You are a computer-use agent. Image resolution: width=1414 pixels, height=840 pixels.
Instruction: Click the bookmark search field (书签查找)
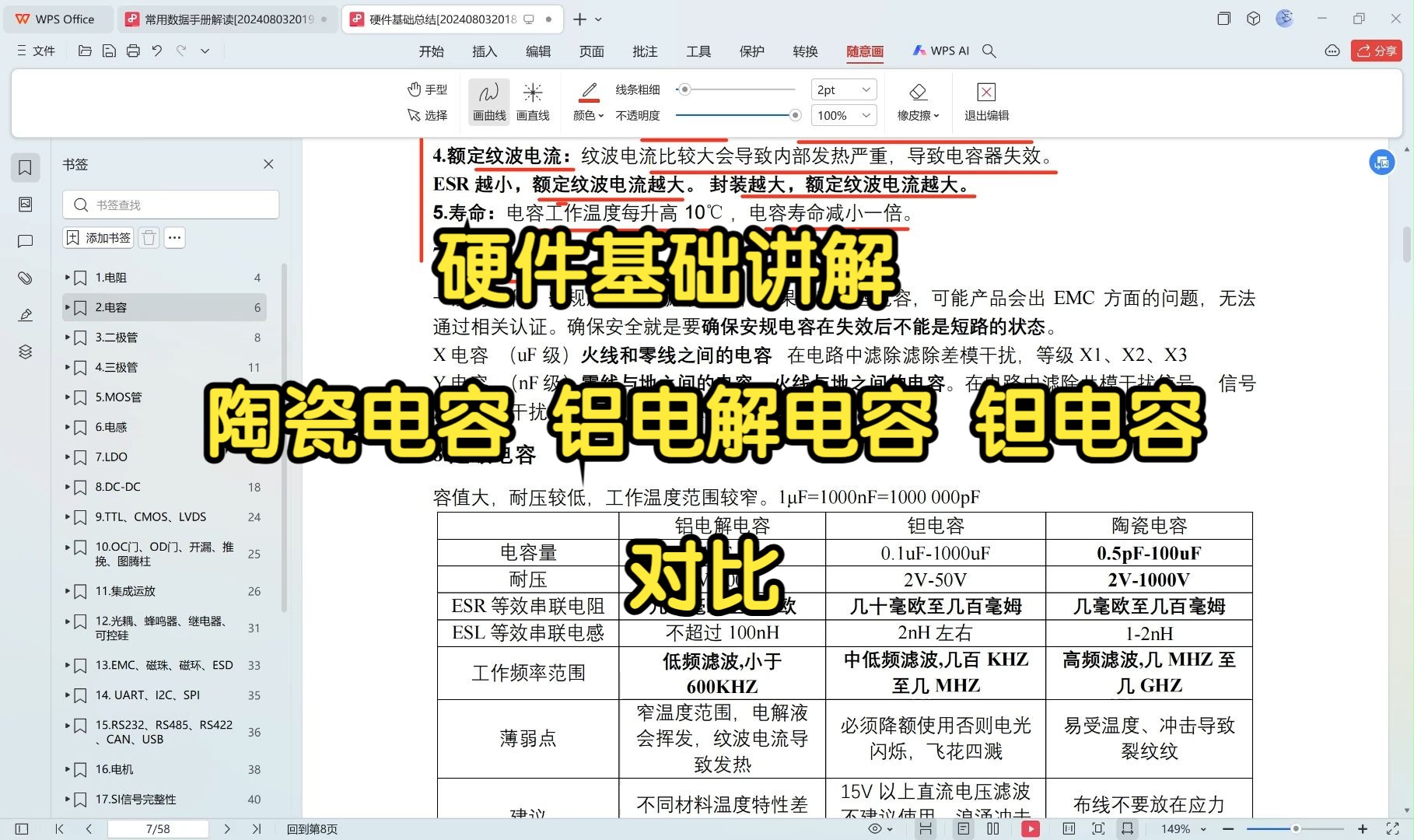pyautogui.click(x=170, y=205)
